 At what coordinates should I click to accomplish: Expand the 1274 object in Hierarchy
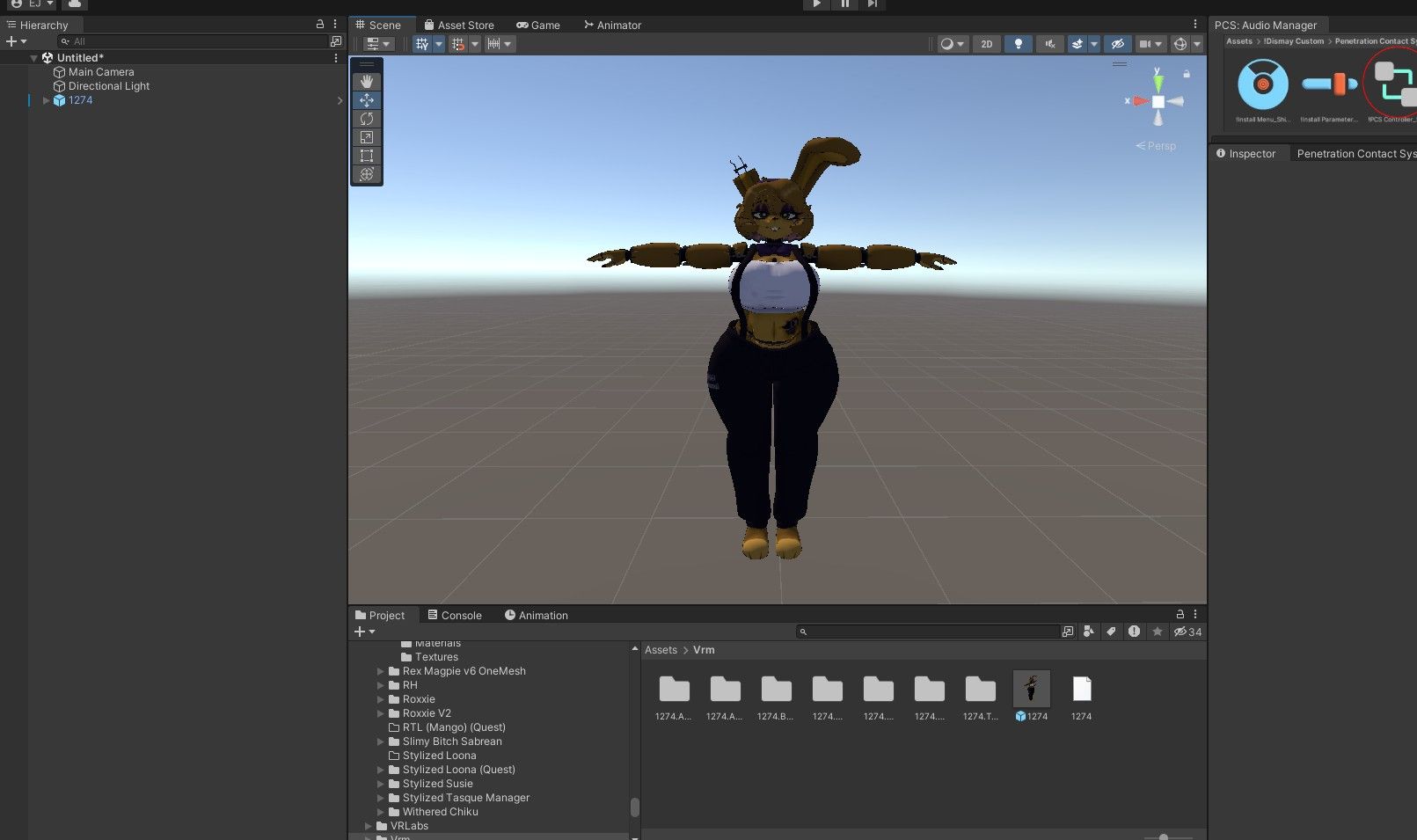[46, 100]
